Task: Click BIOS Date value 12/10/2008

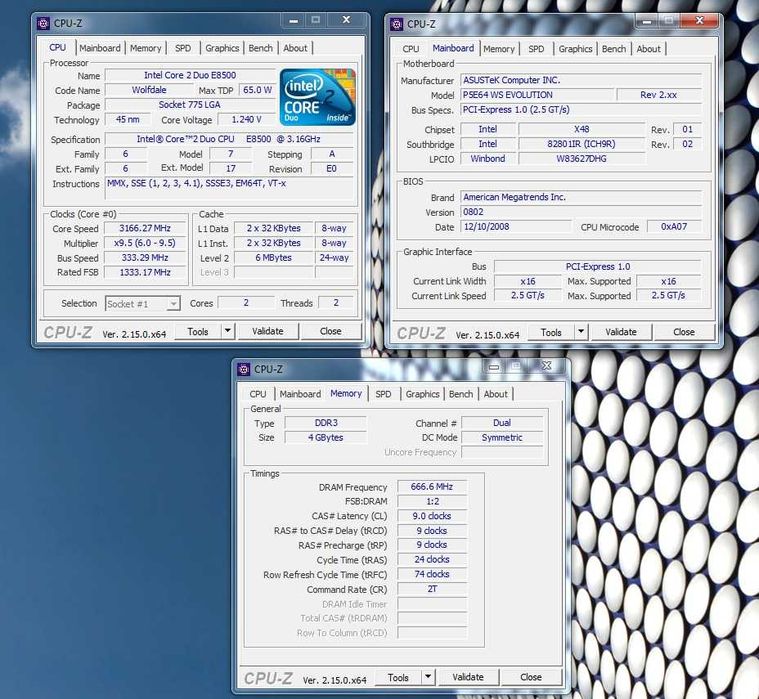Action: click(516, 227)
